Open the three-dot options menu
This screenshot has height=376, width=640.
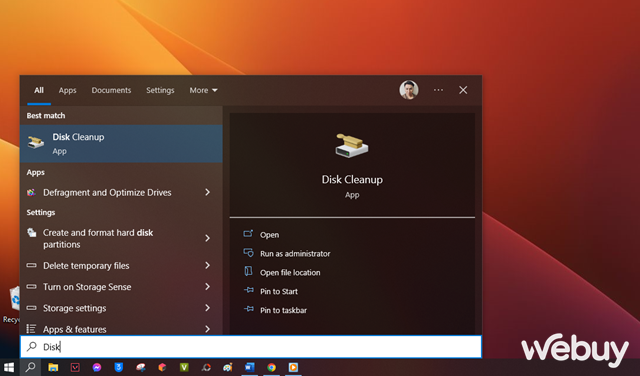click(x=438, y=90)
